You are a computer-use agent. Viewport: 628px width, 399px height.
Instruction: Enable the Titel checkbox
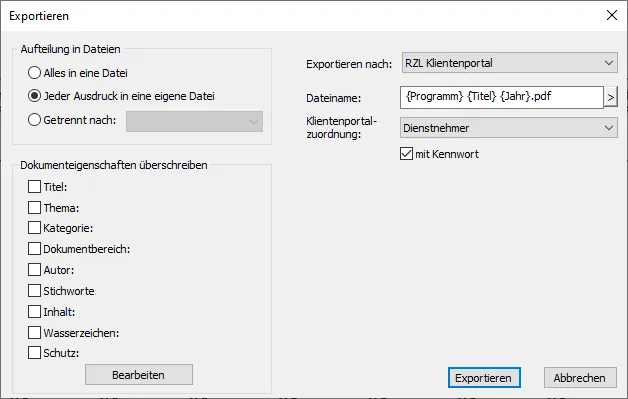point(34,187)
